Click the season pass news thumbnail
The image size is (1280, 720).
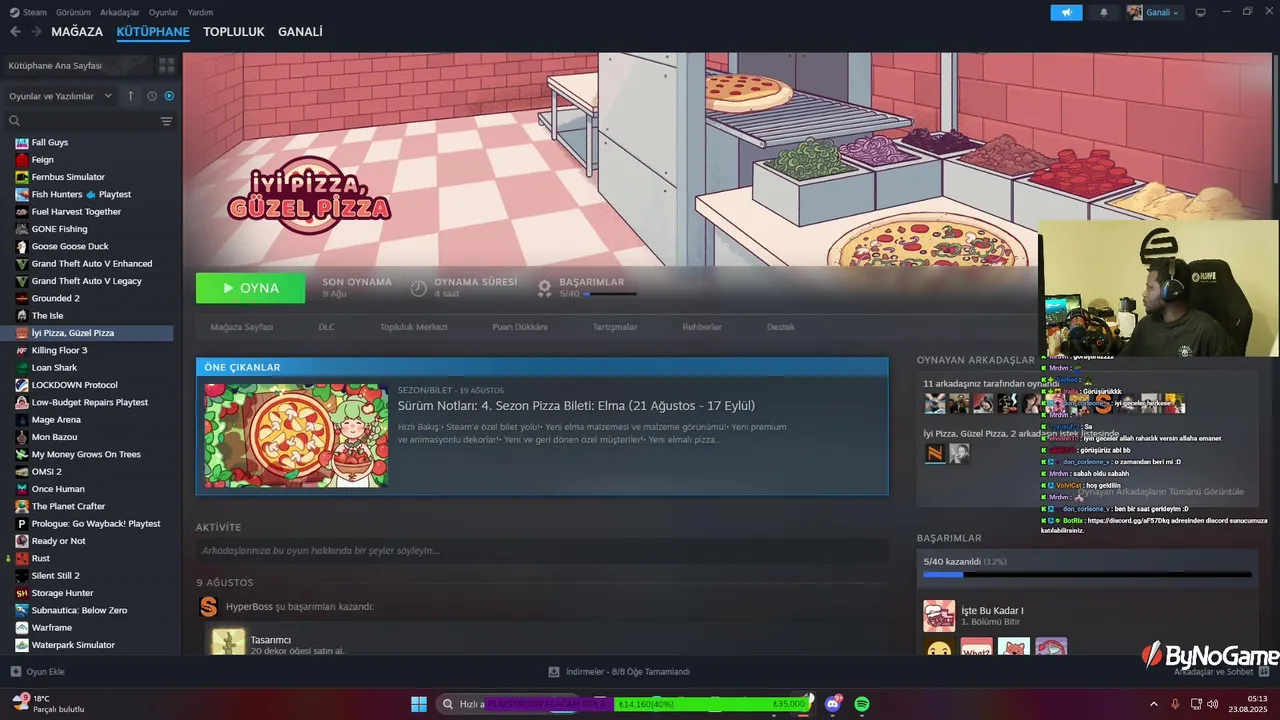click(296, 435)
